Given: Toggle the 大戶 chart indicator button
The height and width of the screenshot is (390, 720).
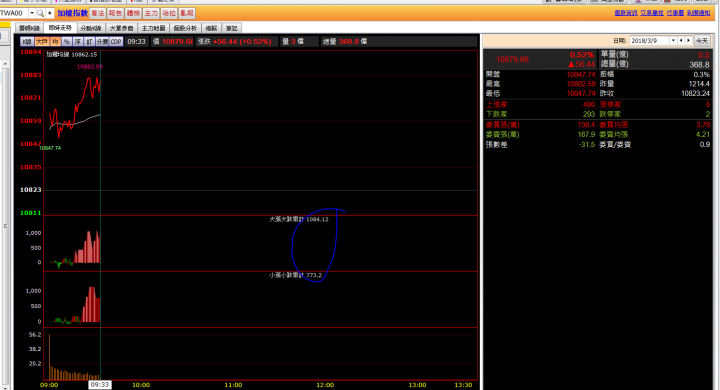Looking at the screenshot, I should coord(42,41).
